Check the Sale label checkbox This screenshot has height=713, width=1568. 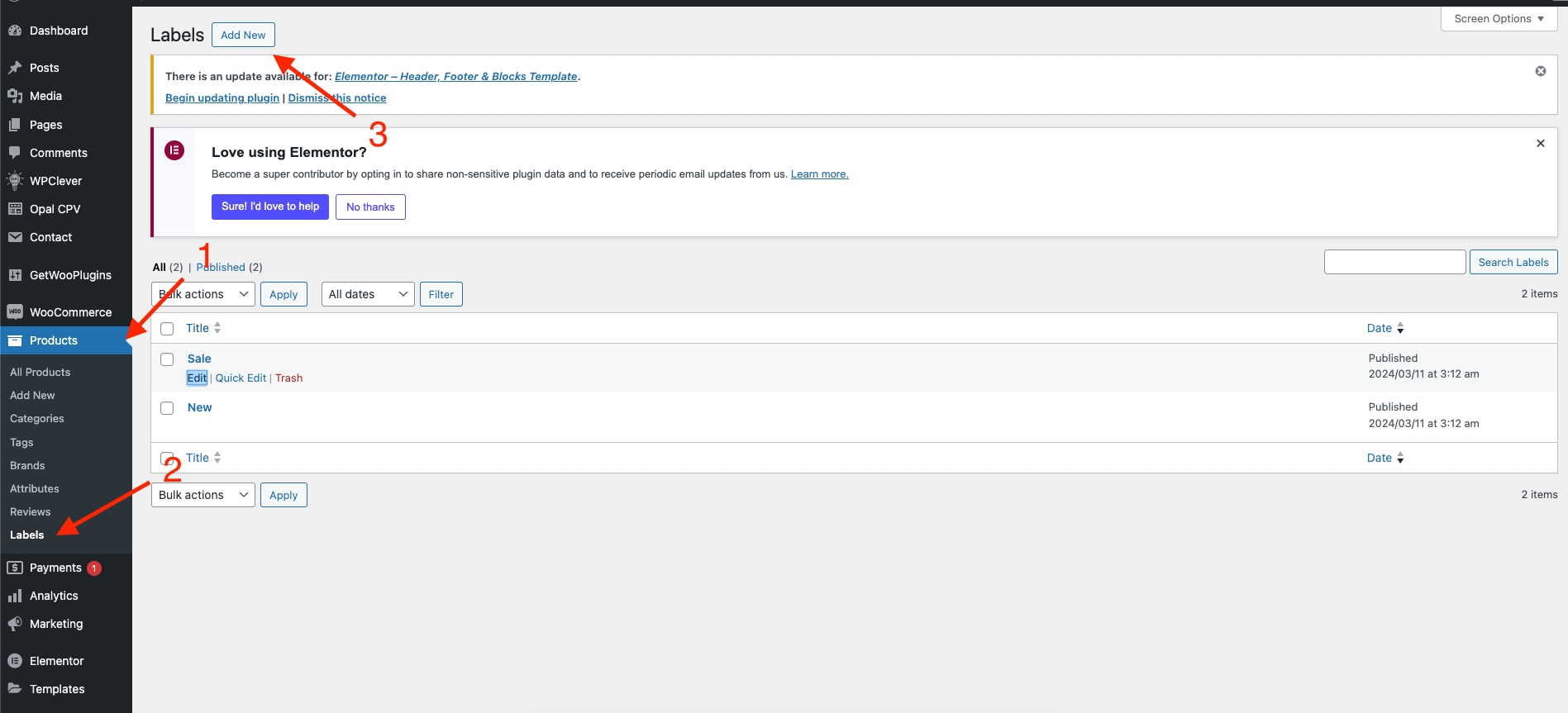167,359
